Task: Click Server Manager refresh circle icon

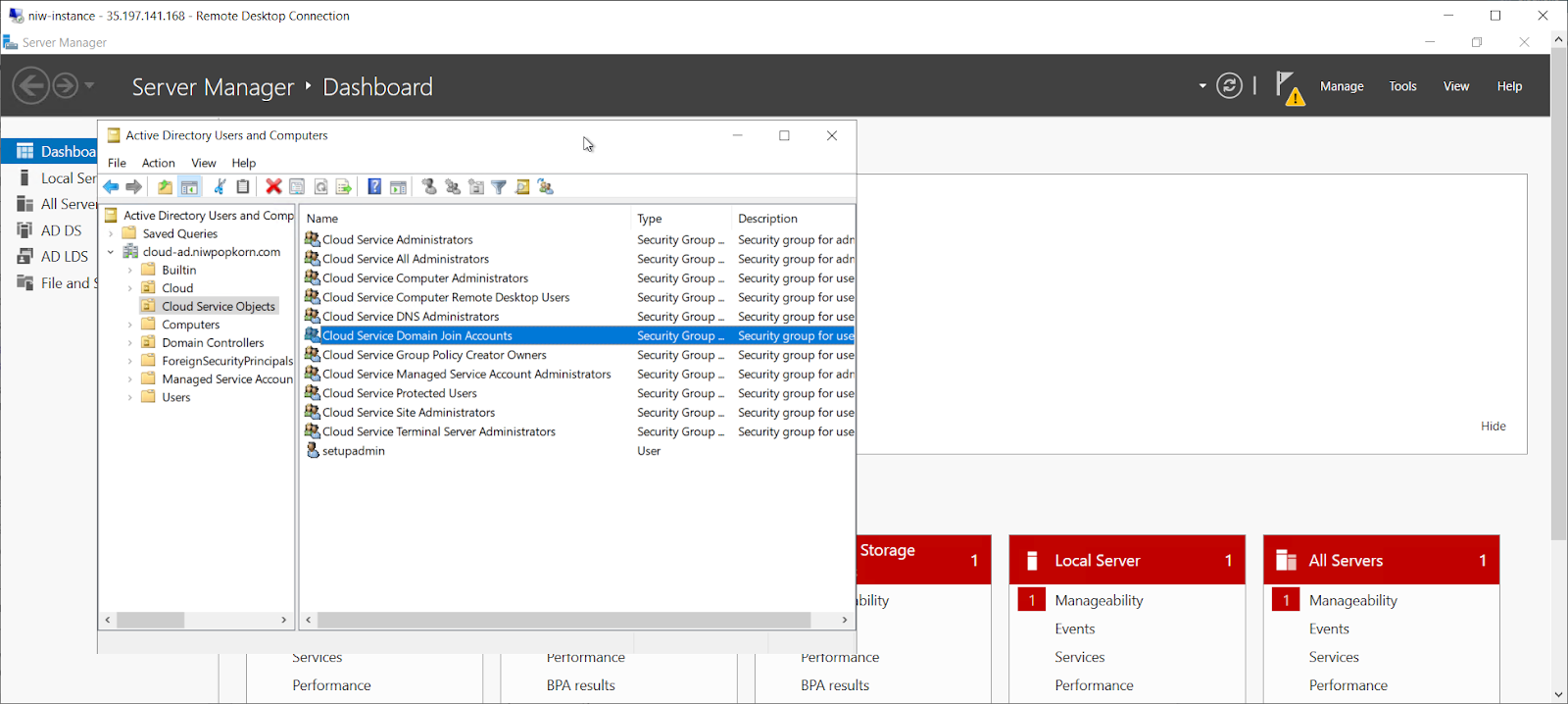Action: [1229, 85]
